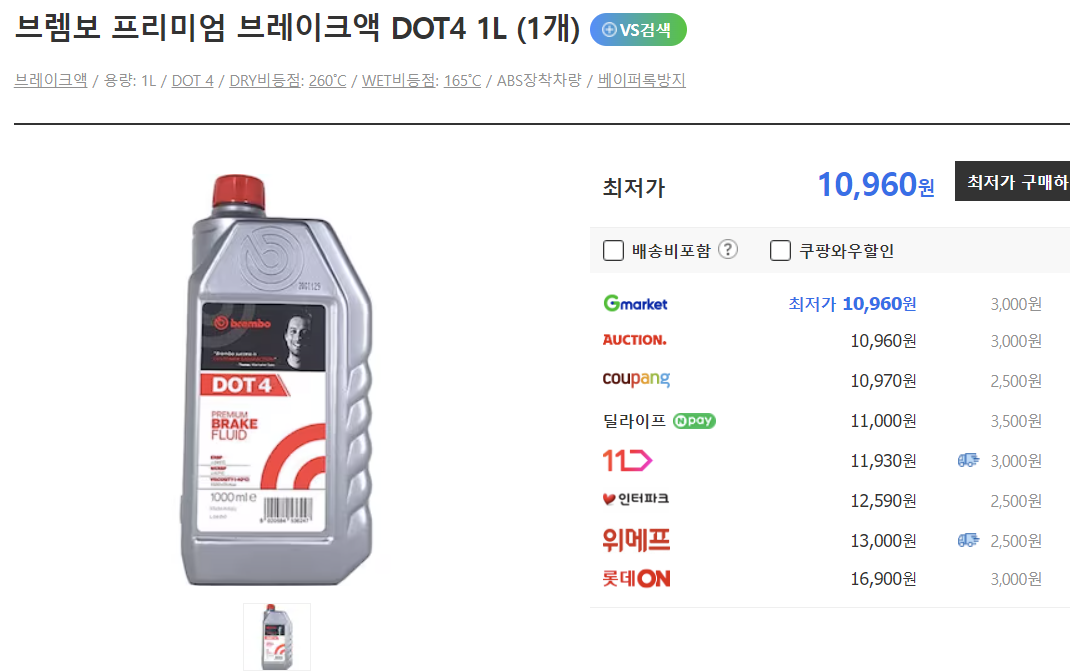
Task: Open the Gmarket seller logo
Action: coord(635,303)
